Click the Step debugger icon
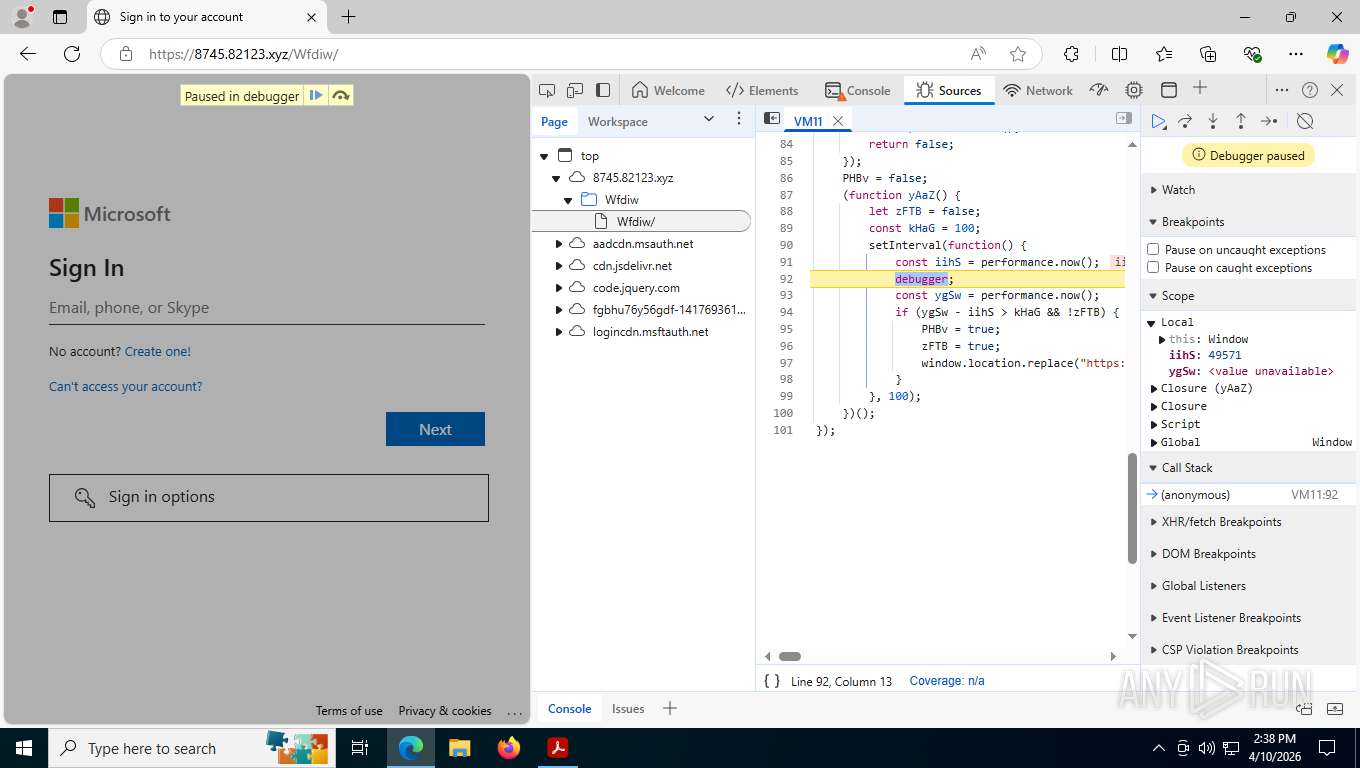1360x768 pixels. click(1269, 121)
